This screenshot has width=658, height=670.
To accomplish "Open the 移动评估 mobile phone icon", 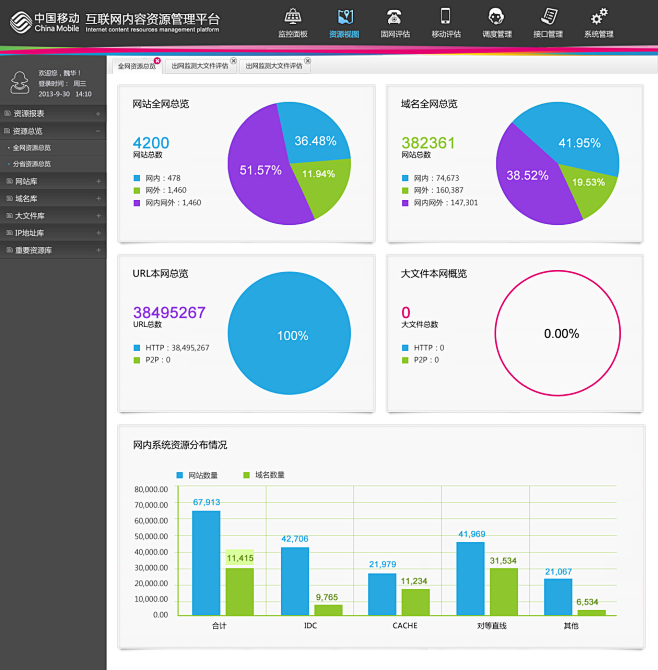I will point(445,16).
